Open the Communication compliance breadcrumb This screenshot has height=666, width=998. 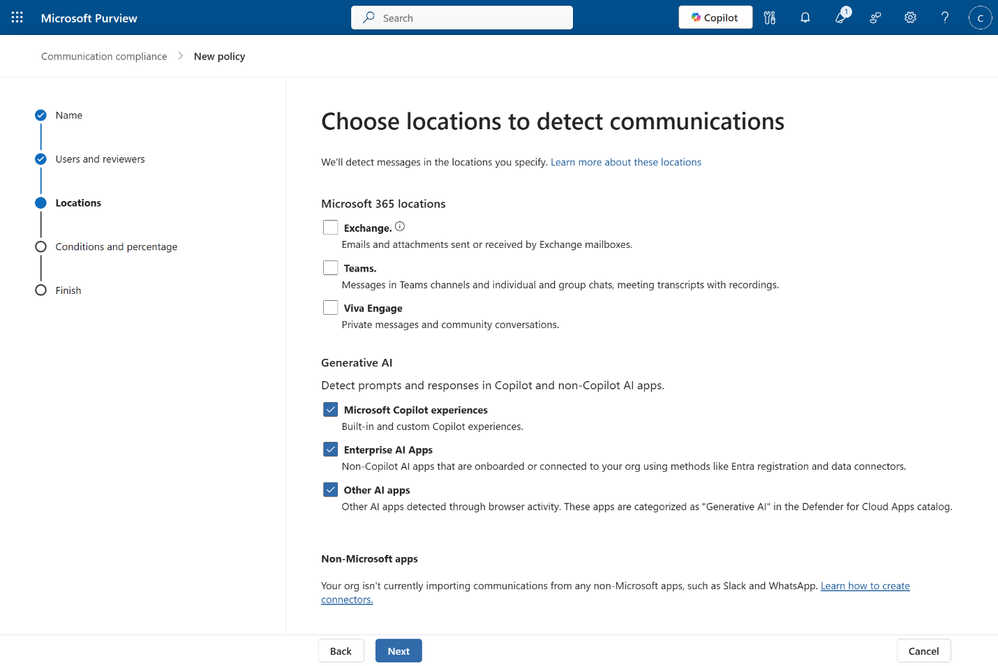pyautogui.click(x=104, y=56)
